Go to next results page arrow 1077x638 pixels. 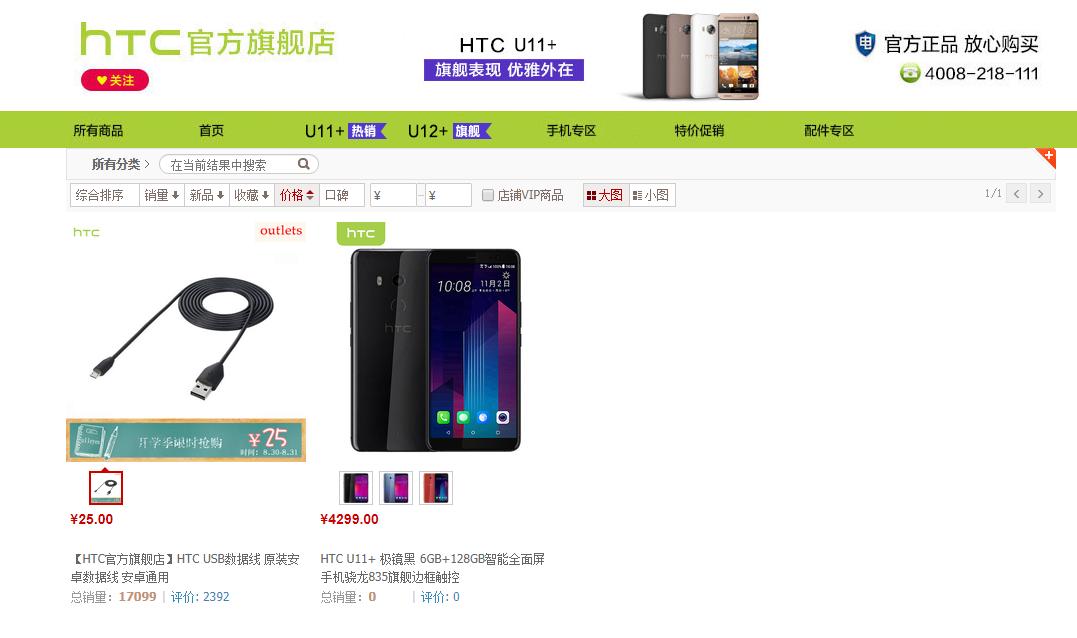point(1041,194)
